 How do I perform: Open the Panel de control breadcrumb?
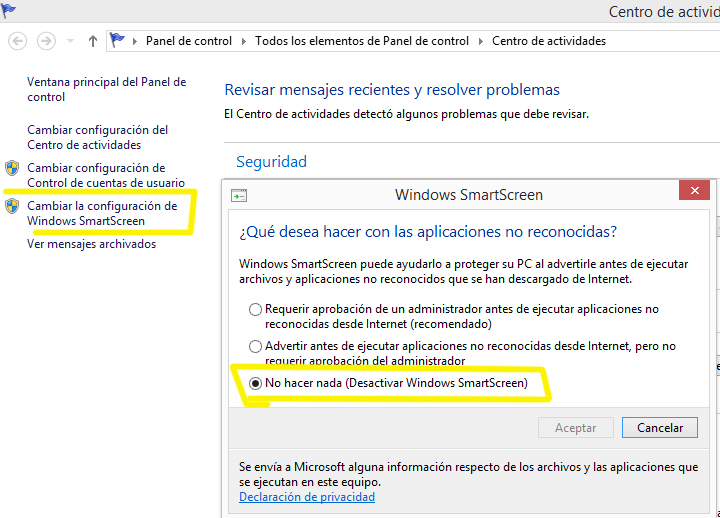[189, 41]
